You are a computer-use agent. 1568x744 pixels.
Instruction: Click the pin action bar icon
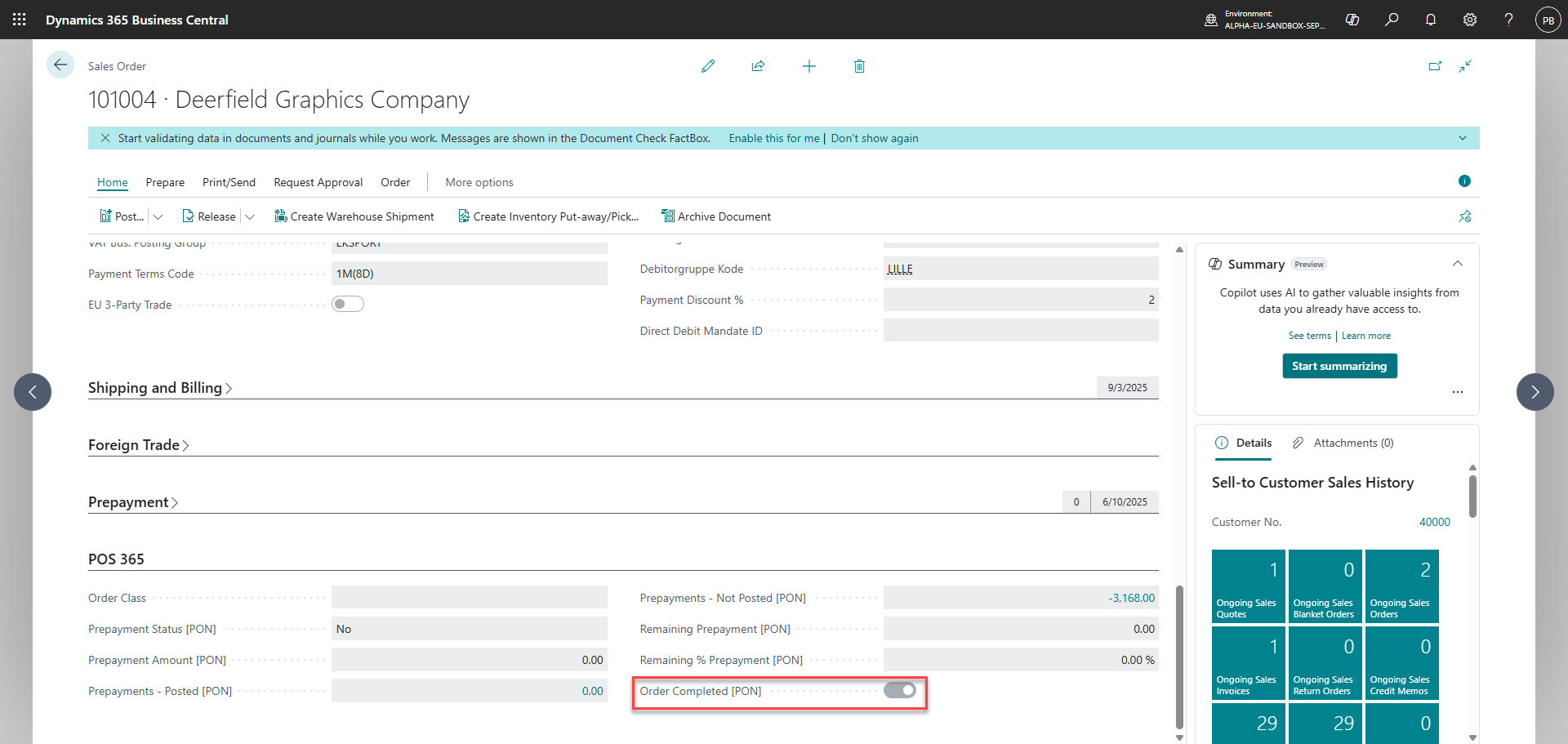[1465, 216]
